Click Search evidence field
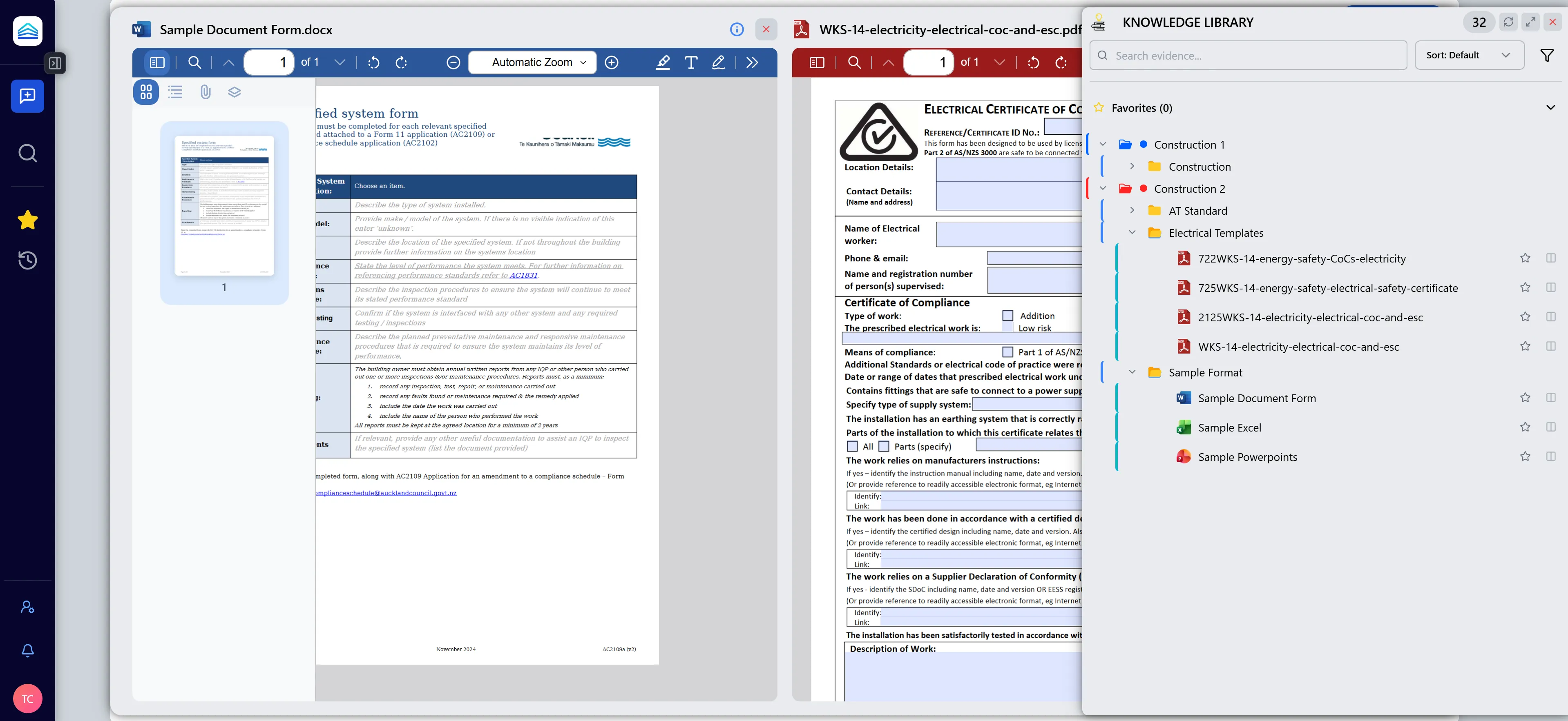Screen dimensions: 1568x721 pyautogui.click(x=1248, y=56)
